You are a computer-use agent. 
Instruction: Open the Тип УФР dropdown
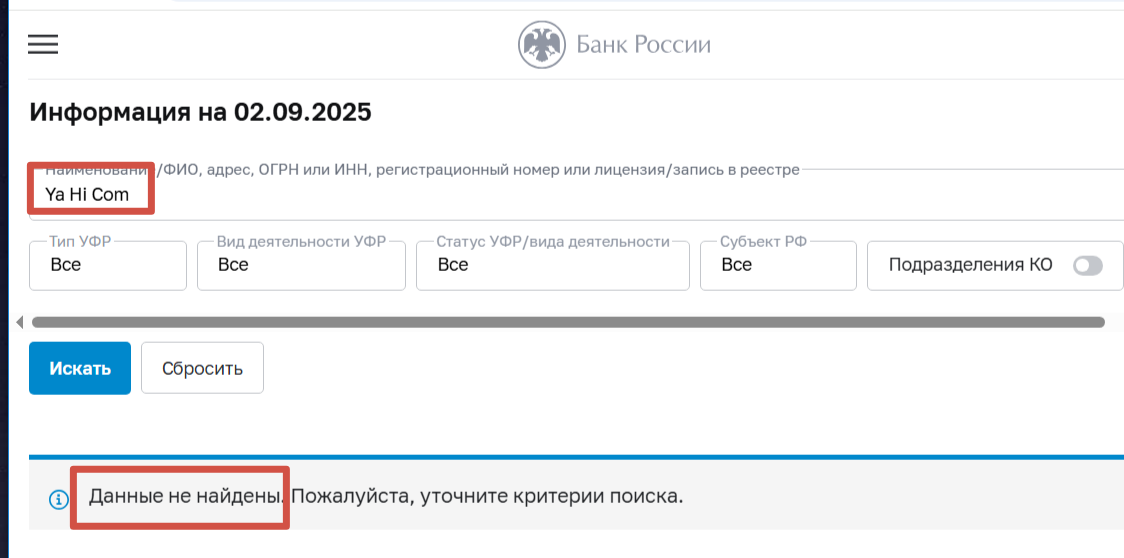click(x=108, y=265)
